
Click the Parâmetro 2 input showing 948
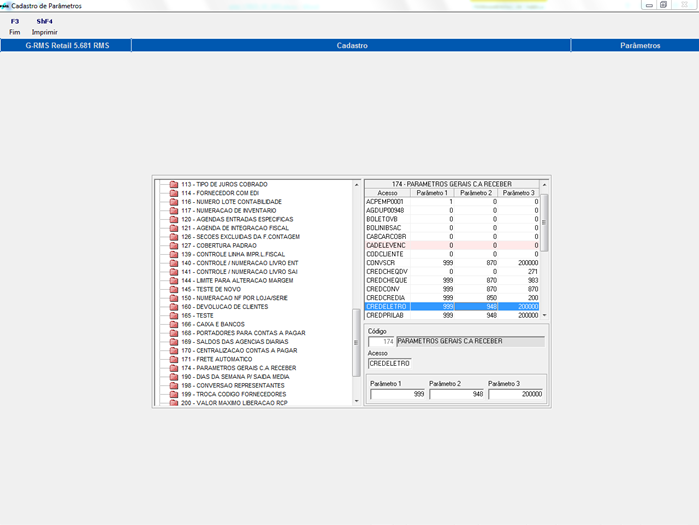[456, 394]
